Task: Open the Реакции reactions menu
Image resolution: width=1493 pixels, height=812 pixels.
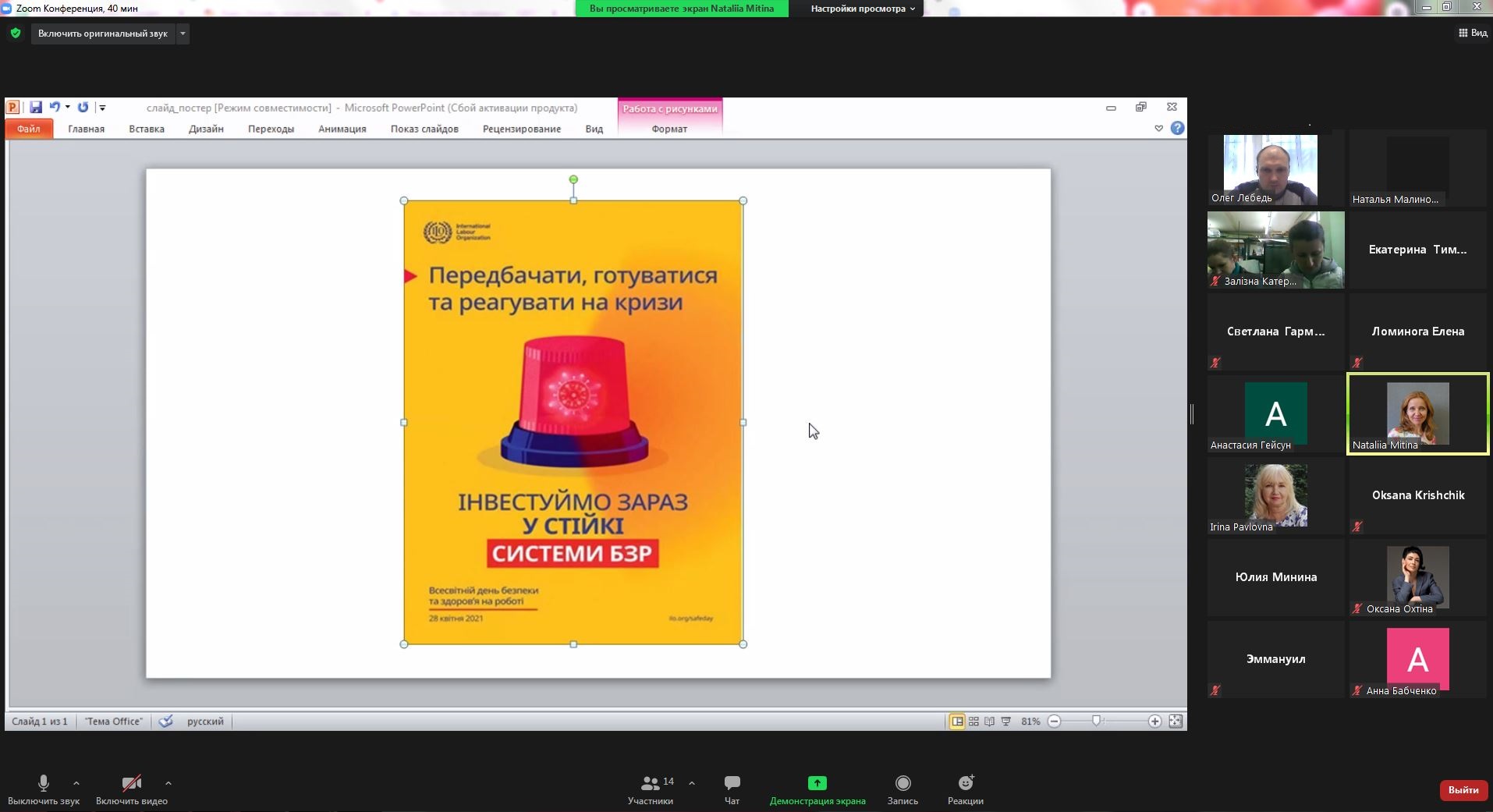Action: pos(965,789)
